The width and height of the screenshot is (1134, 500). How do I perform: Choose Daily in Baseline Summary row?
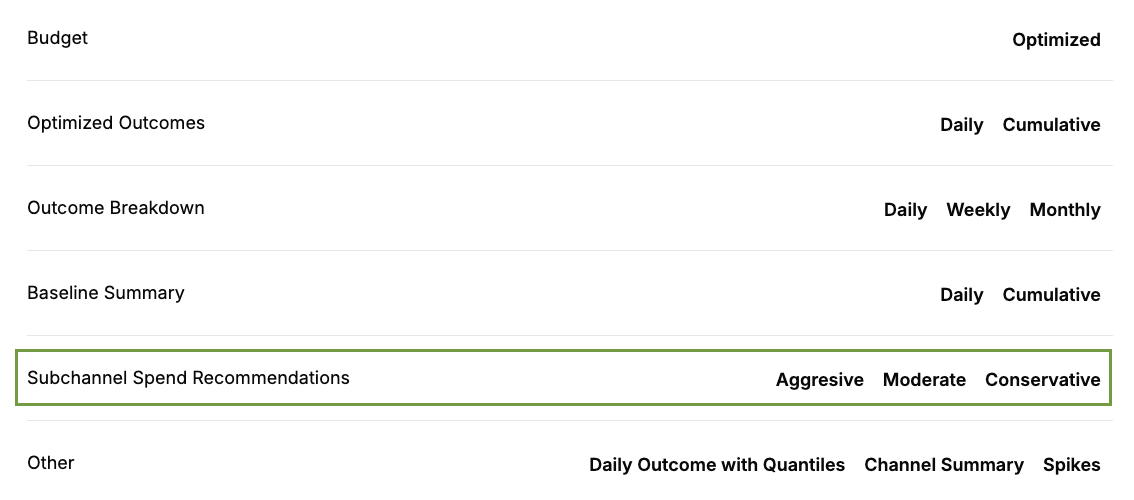961,295
